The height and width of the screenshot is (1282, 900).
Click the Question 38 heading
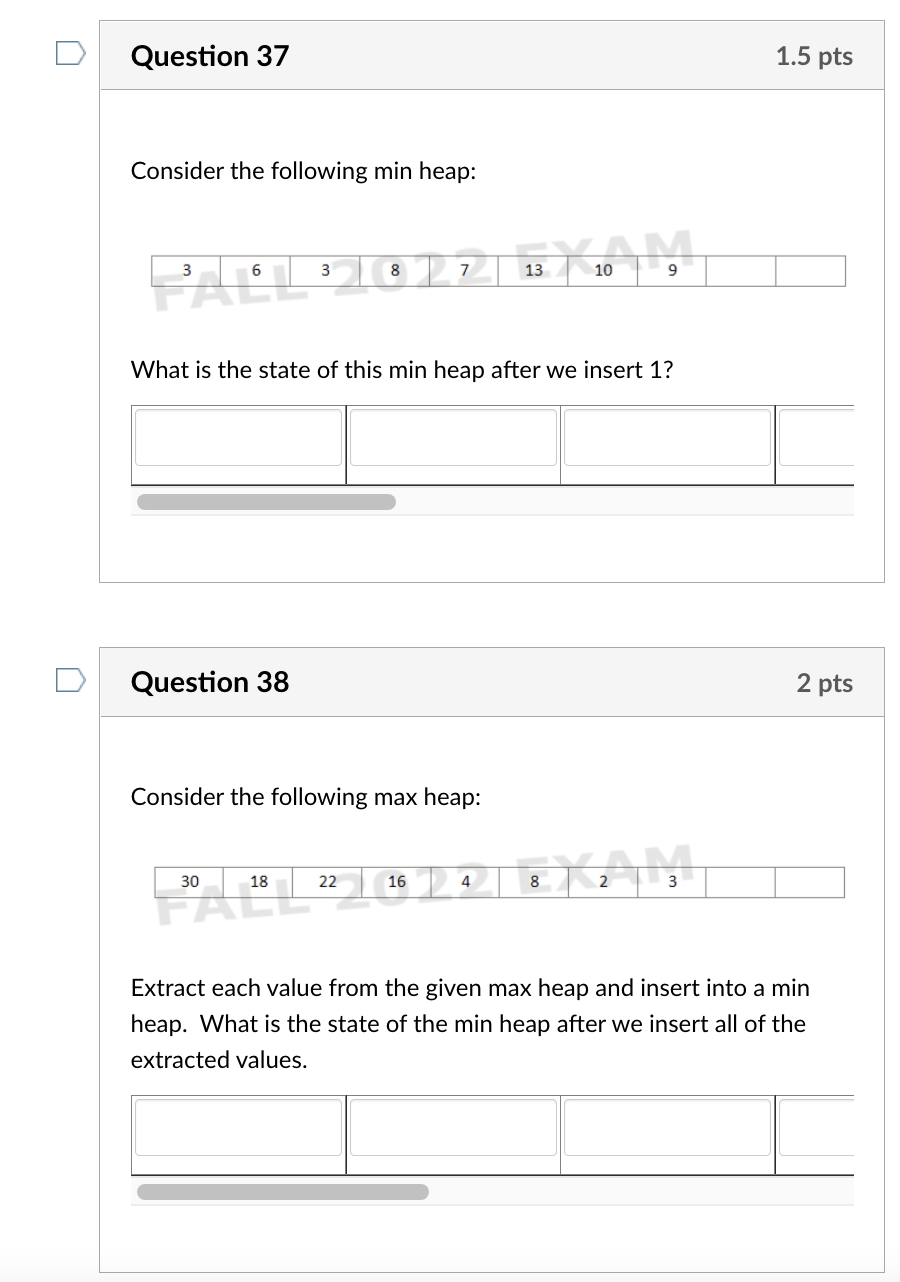coord(209,682)
